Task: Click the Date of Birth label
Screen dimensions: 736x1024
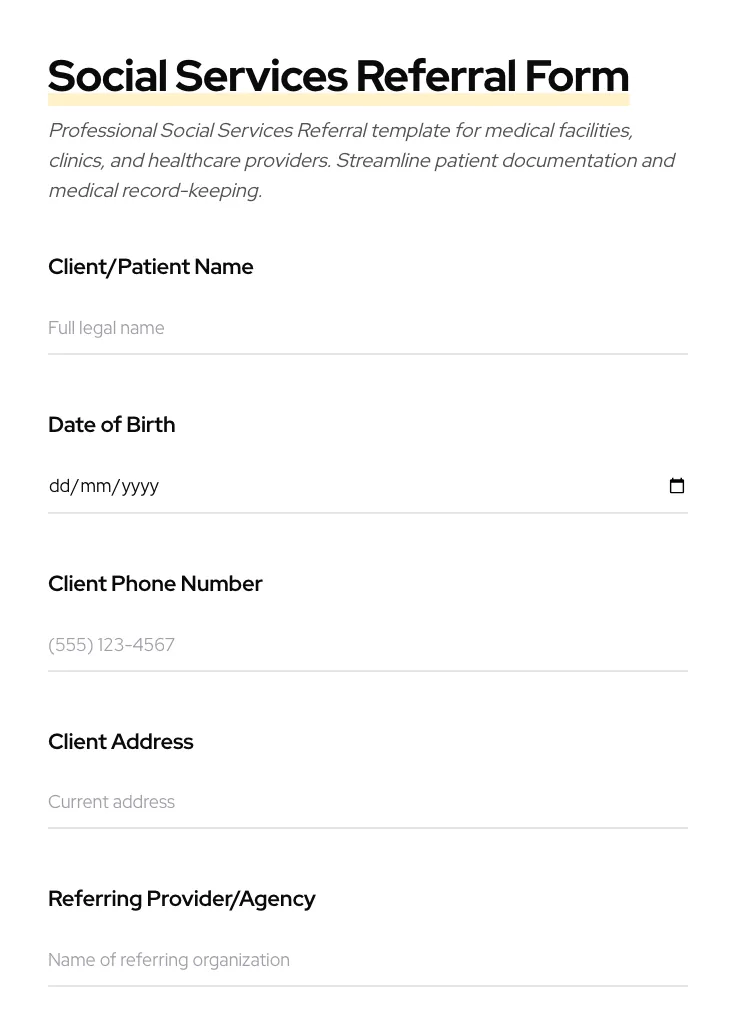Action: click(111, 425)
